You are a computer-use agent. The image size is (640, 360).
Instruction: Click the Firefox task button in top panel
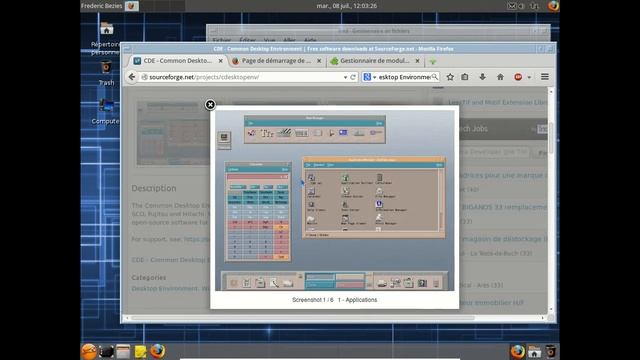pyautogui.click(x=131, y=6)
